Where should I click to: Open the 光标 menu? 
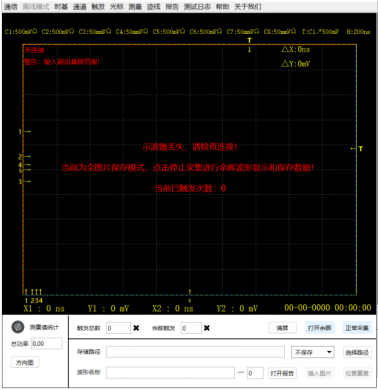coord(117,7)
